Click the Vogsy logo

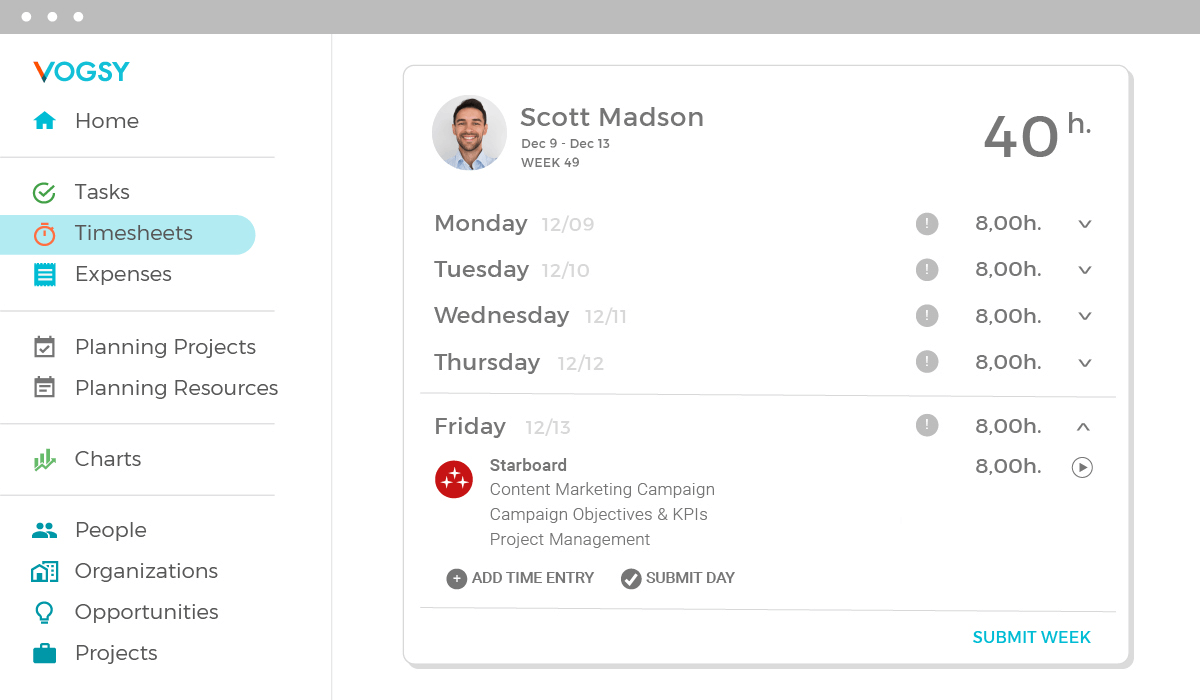[x=82, y=72]
